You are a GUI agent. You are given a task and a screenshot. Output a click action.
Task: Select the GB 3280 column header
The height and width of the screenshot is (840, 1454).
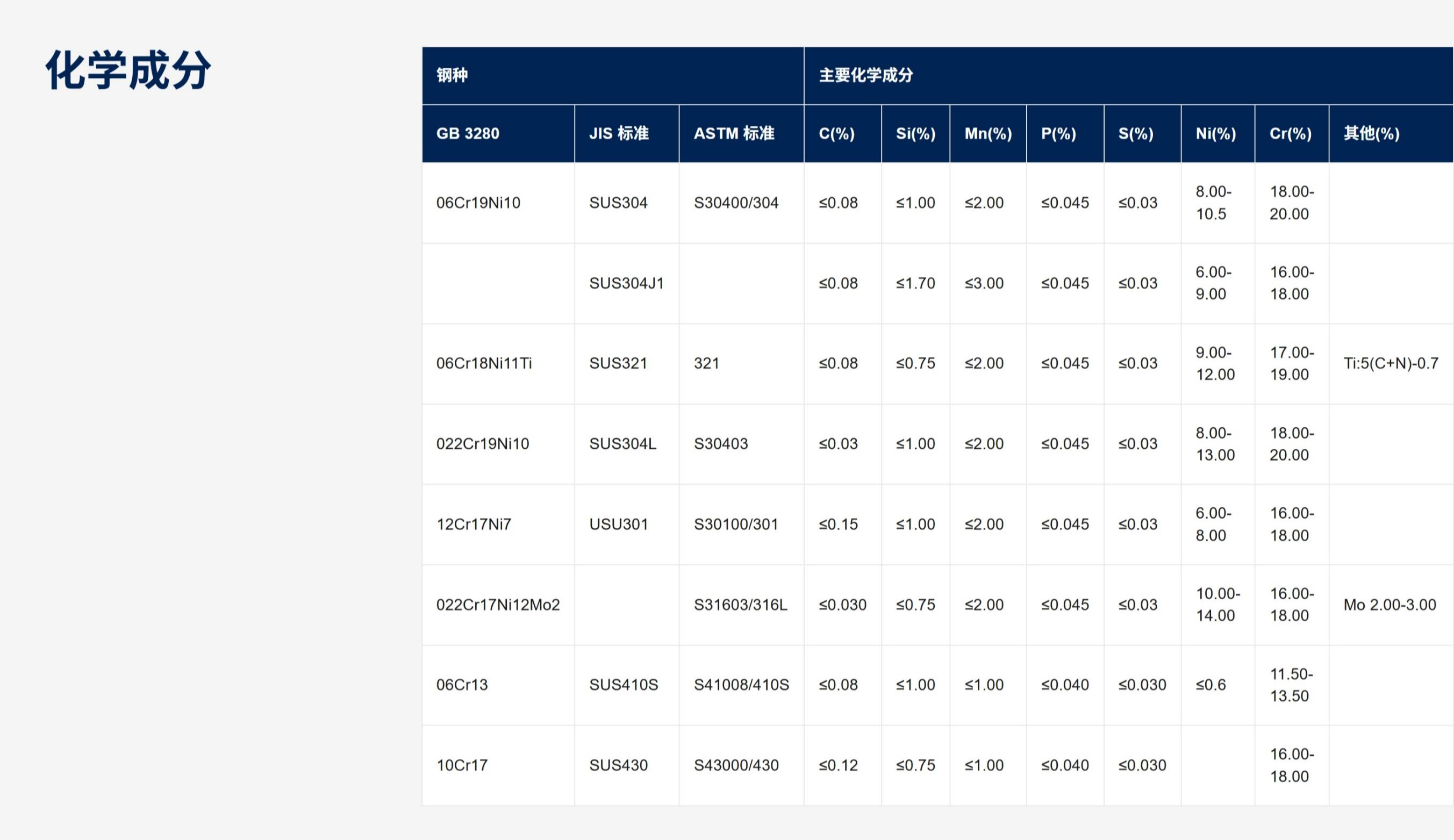coord(467,133)
